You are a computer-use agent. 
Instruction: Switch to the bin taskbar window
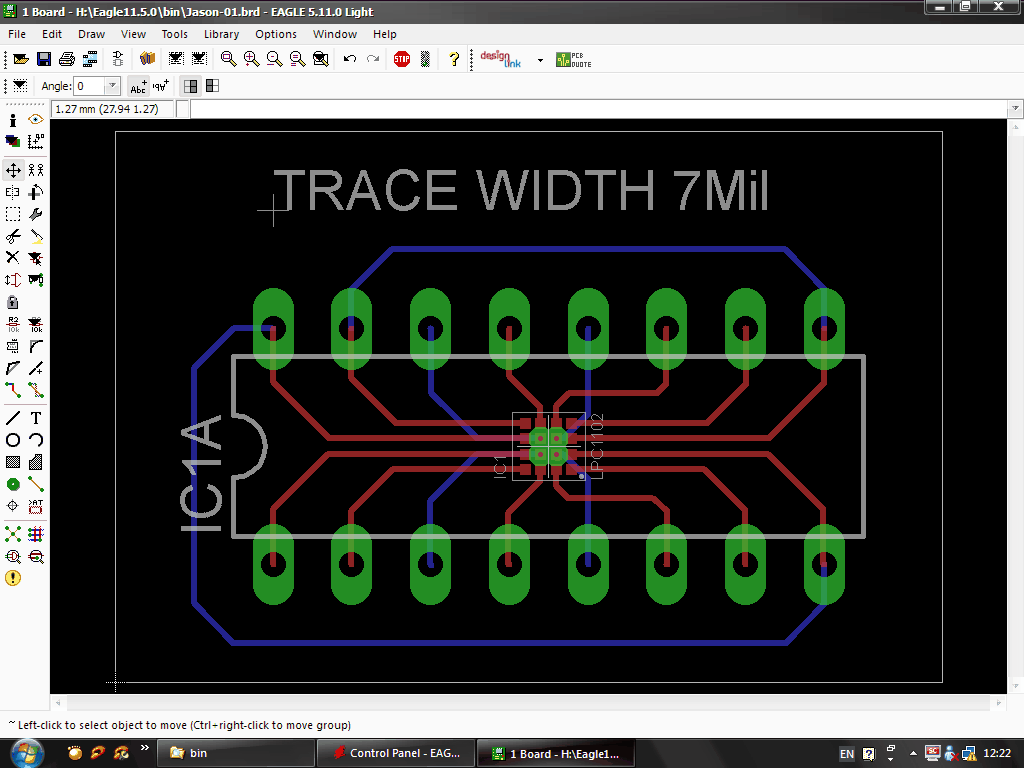tap(236, 753)
